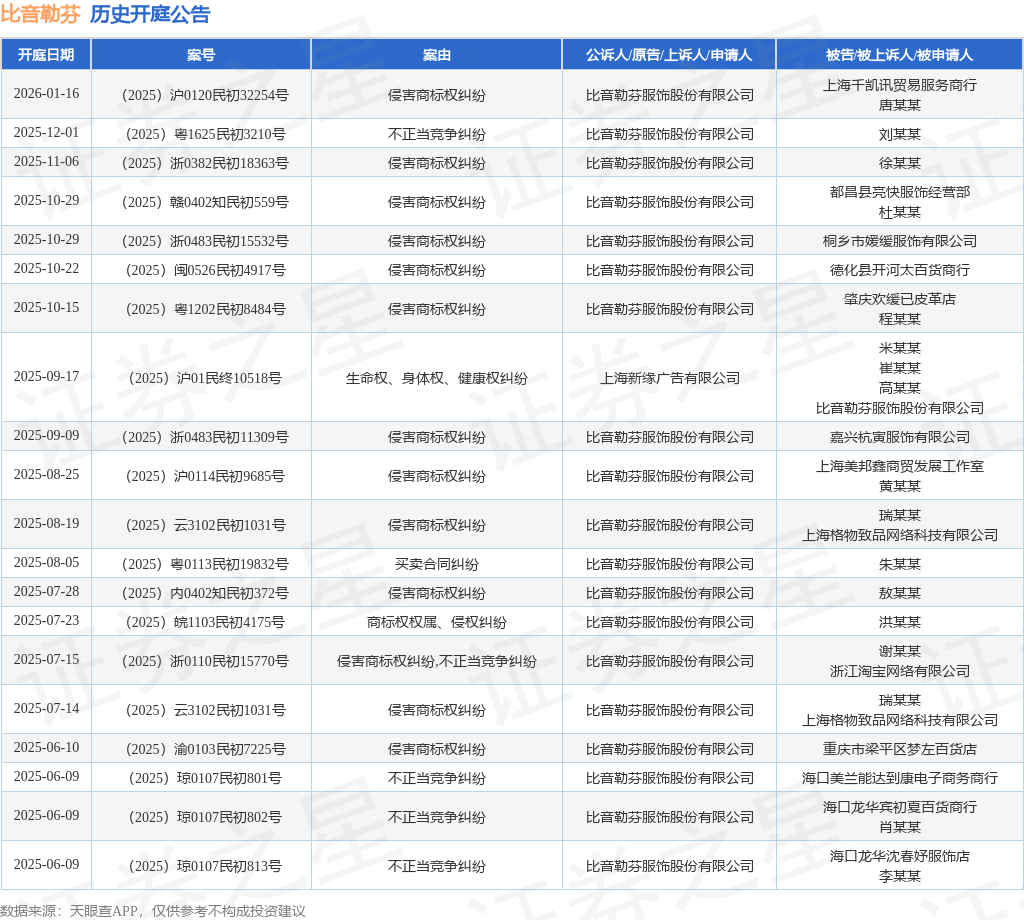Click defendant 嘉兴杭寅服饰有限公司
This screenshot has width=1024, height=920.
pyautogui.click(x=899, y=437)
